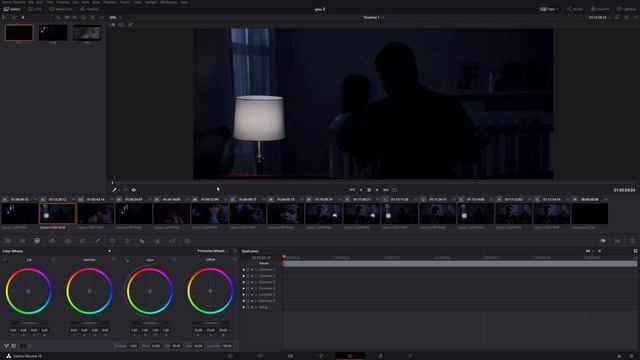The height and width of the screenshot is (360, 640).
Task: Open the File menu
Action: pos(31,2)
